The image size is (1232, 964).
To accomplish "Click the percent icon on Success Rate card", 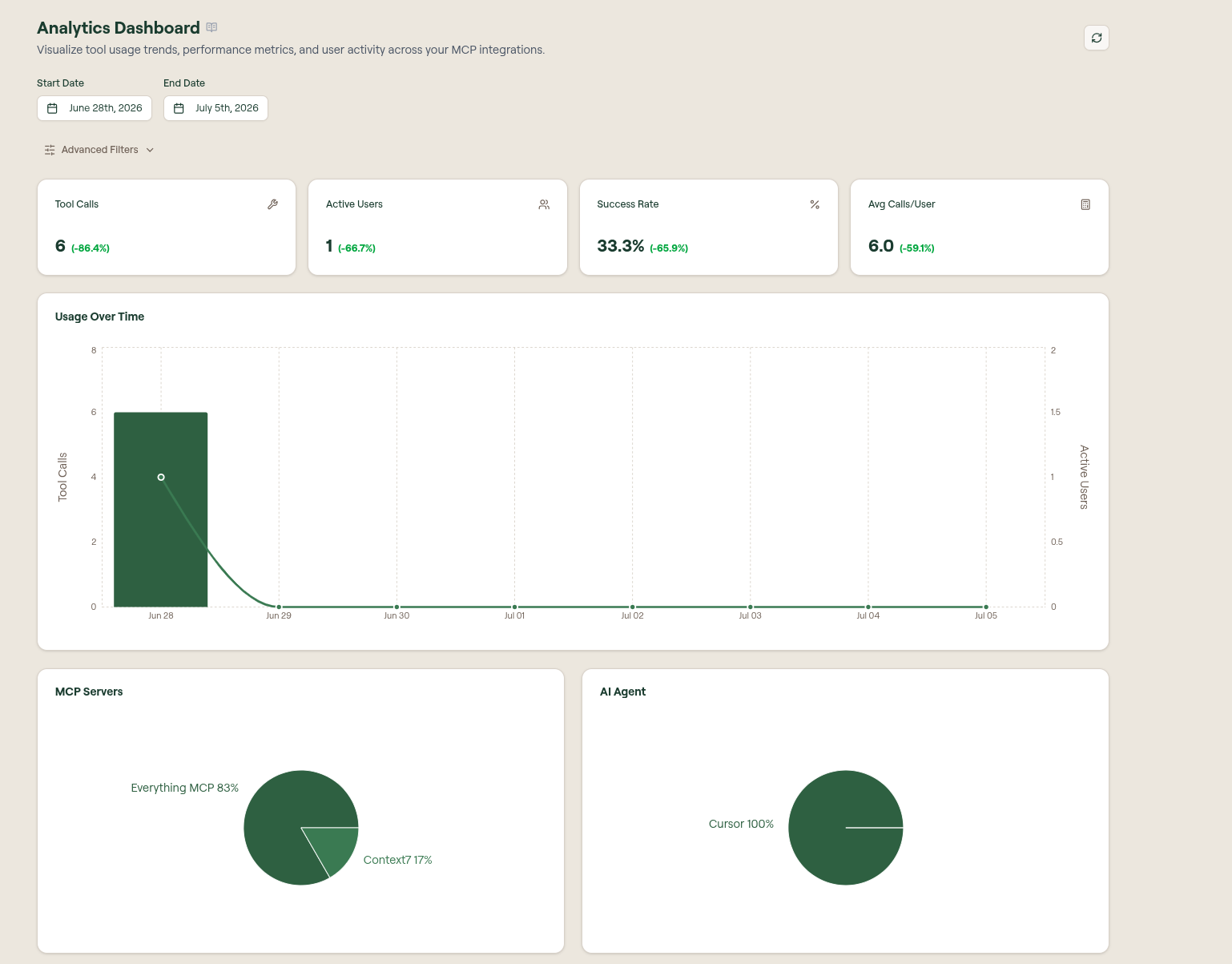I will 815,204.
